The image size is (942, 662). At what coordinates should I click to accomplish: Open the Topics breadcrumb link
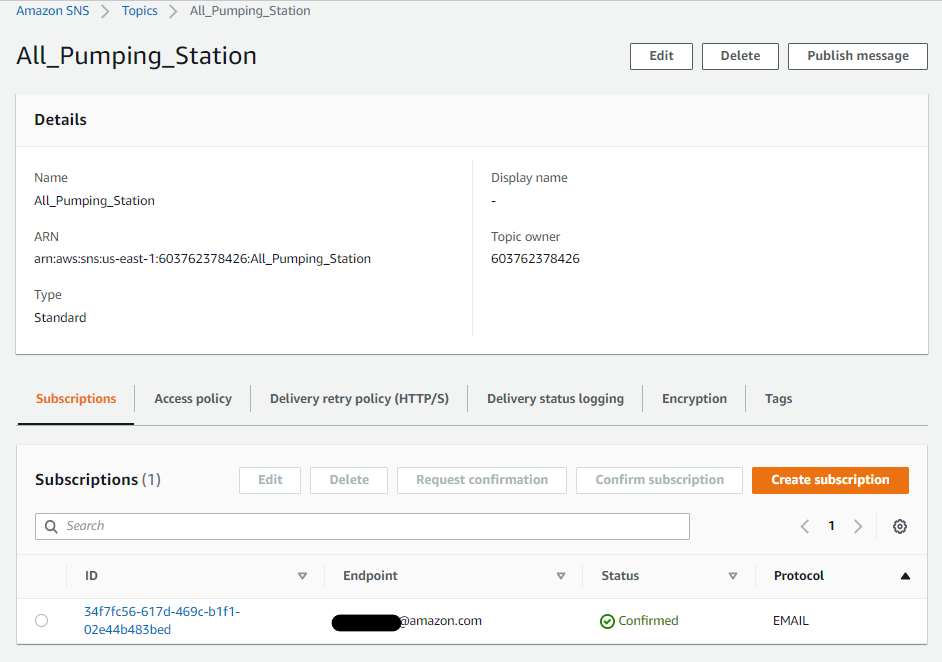click(x=139, y=11)
